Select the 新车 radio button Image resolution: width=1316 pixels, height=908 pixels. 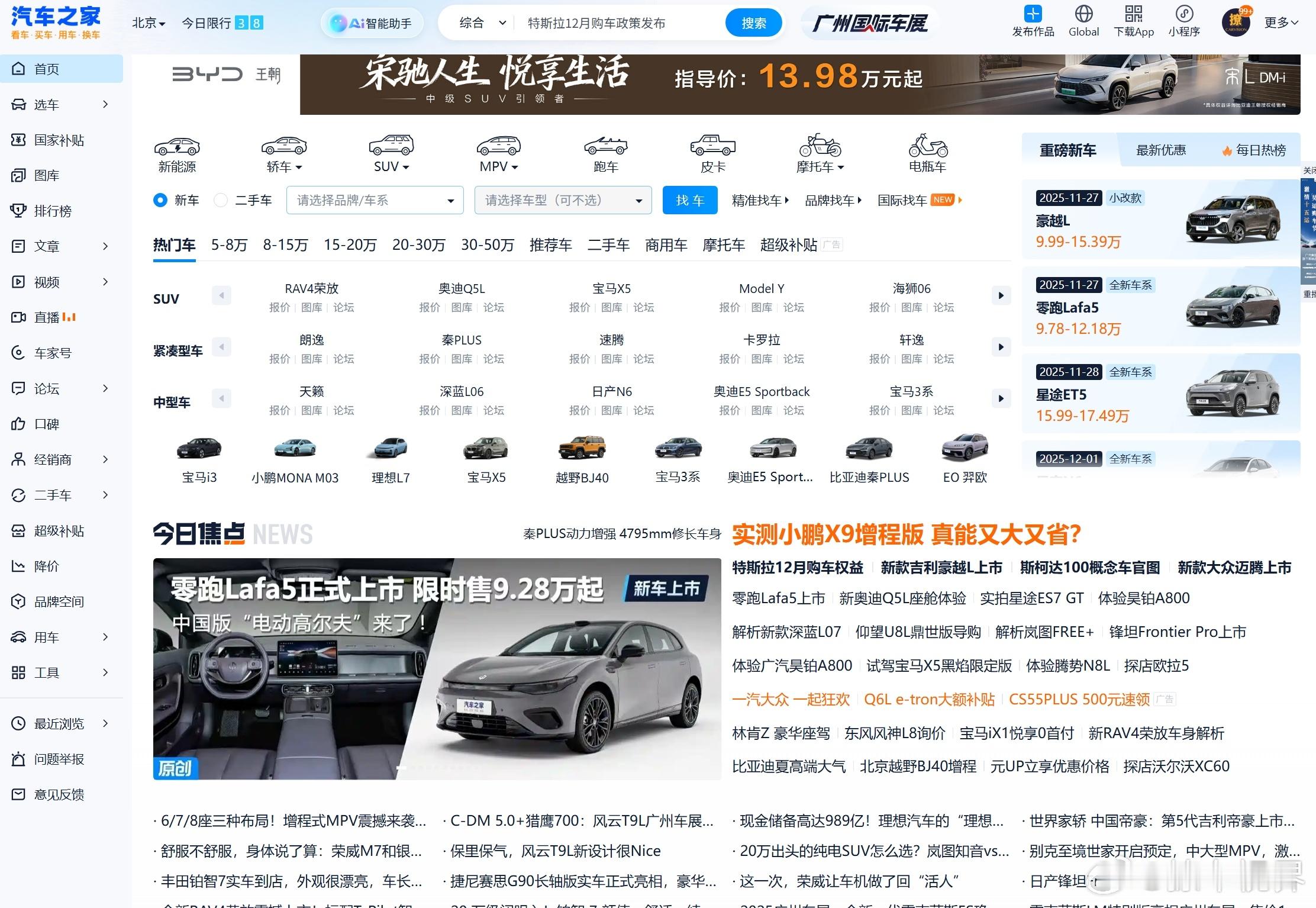pyautogui.click(x=160, y=201)
